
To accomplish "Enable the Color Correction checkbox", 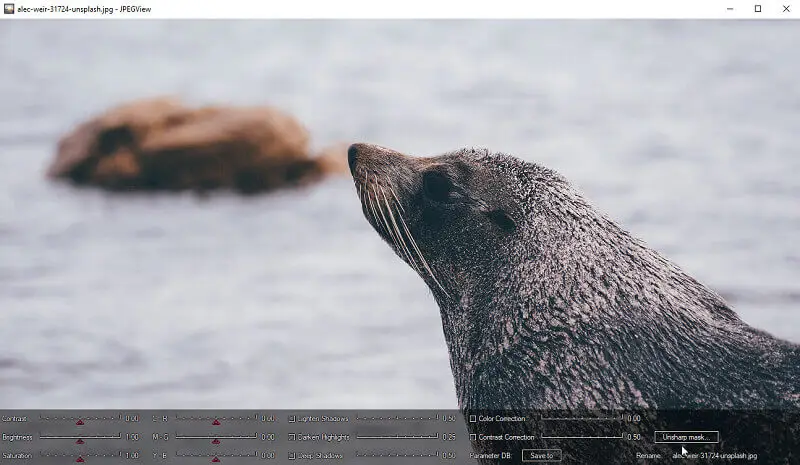I will [473, 418].
